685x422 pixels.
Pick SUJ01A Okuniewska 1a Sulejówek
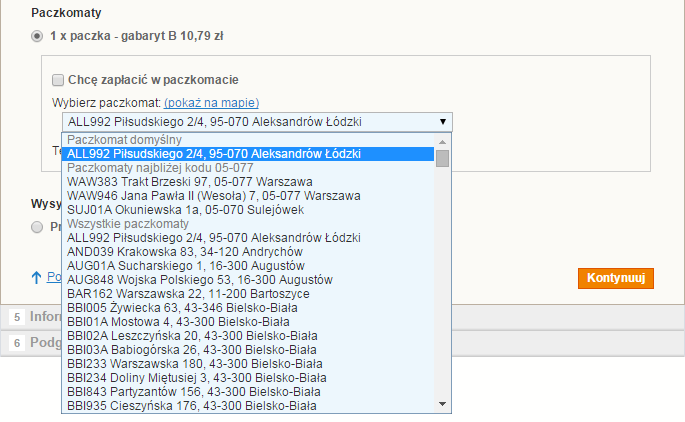(248, 210)
